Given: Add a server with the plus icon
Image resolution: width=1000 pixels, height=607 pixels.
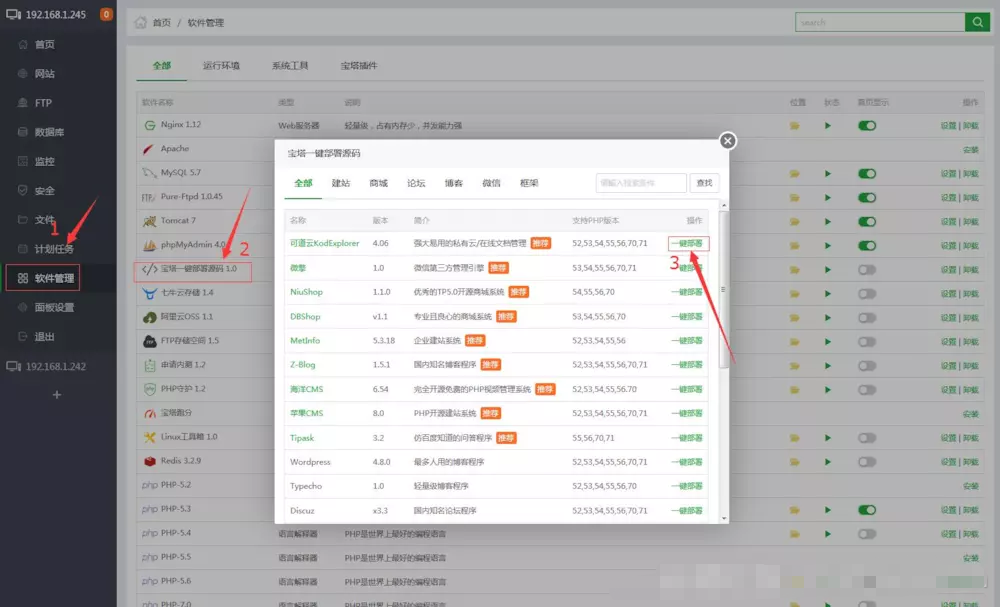Looking at the screenshot, I should (x=57, y=395).
